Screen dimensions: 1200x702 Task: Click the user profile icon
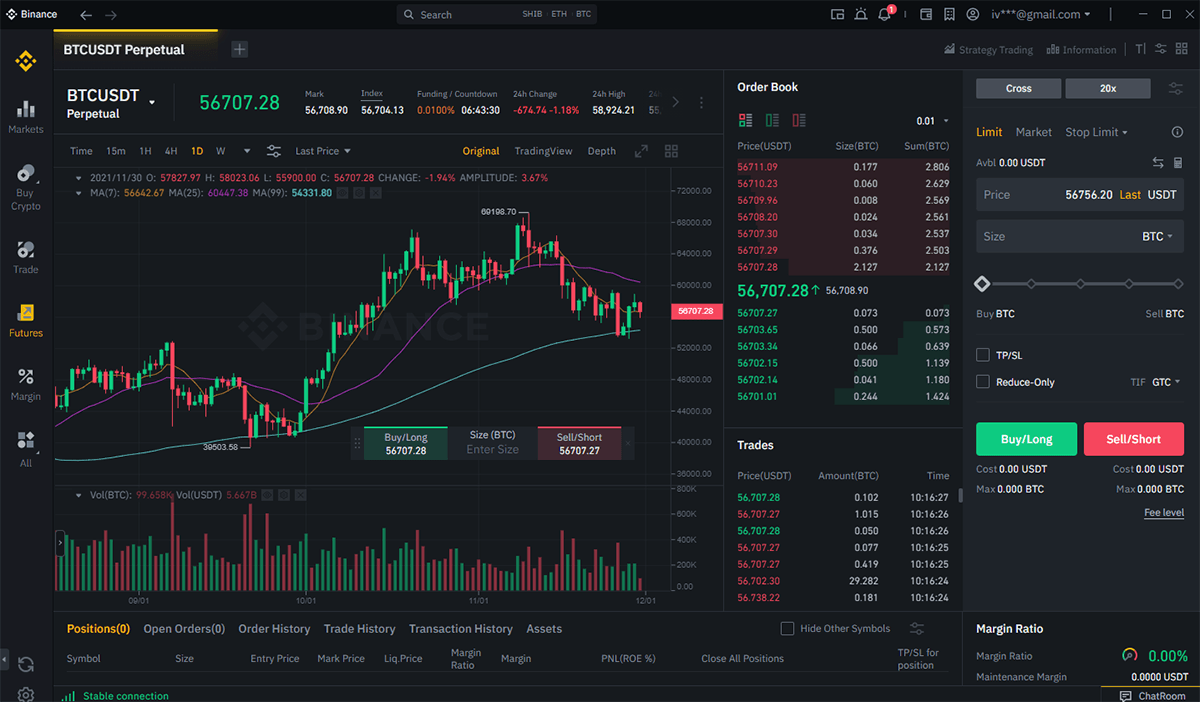973,14
